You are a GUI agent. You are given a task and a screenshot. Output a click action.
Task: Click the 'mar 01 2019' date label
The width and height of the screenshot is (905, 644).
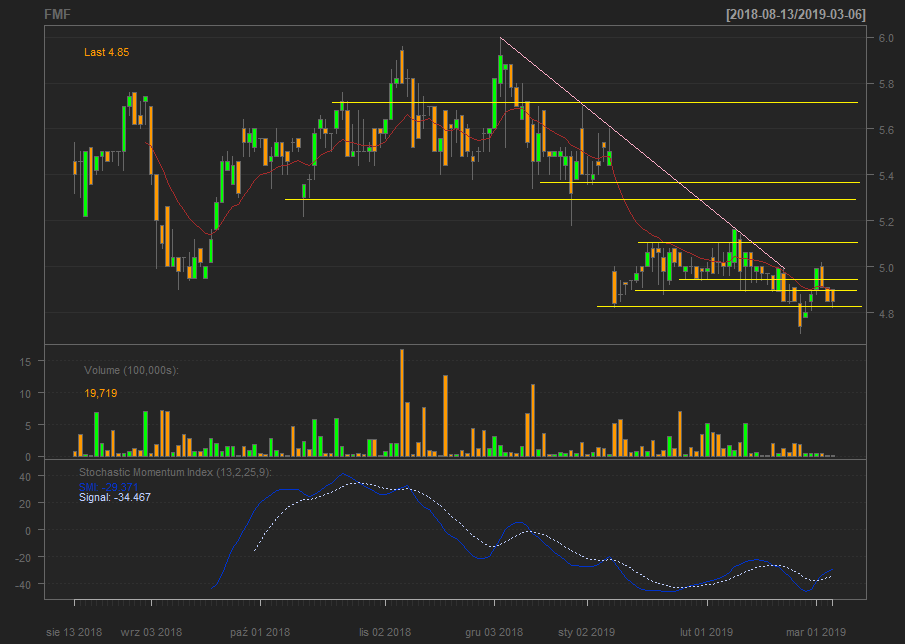tap(816, 632)
